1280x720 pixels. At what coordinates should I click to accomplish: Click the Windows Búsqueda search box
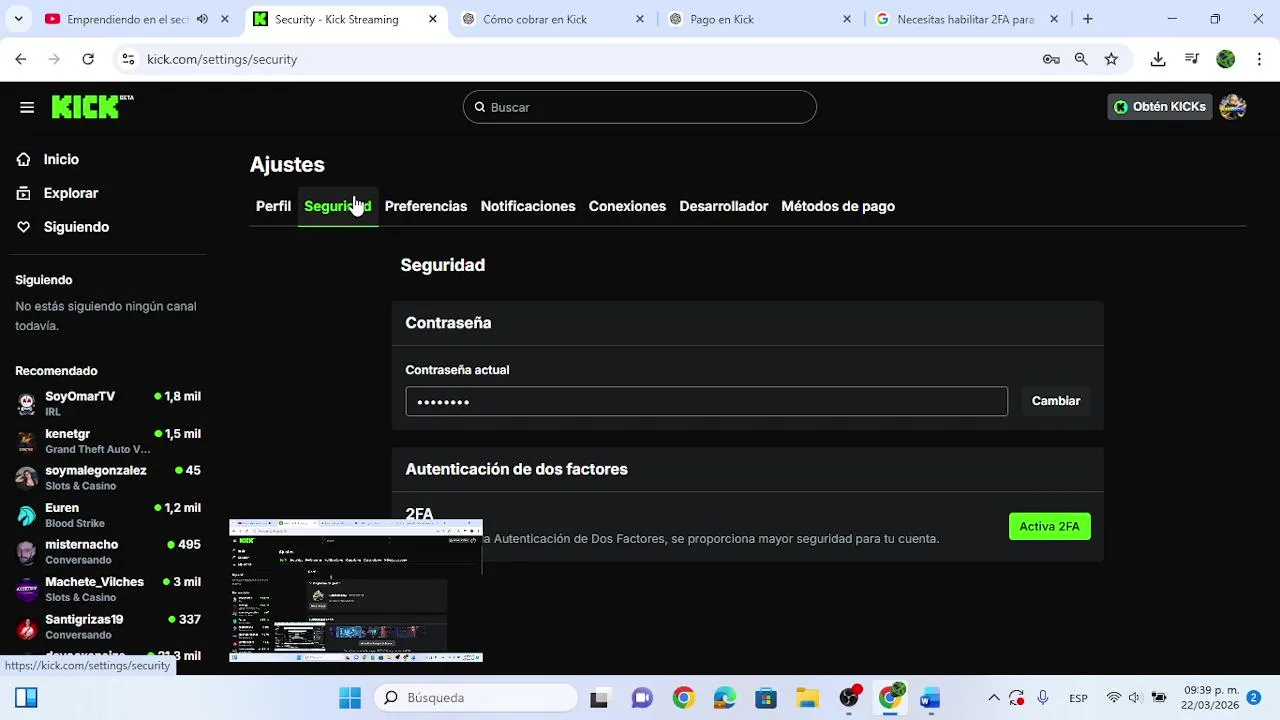click(476, 698)
